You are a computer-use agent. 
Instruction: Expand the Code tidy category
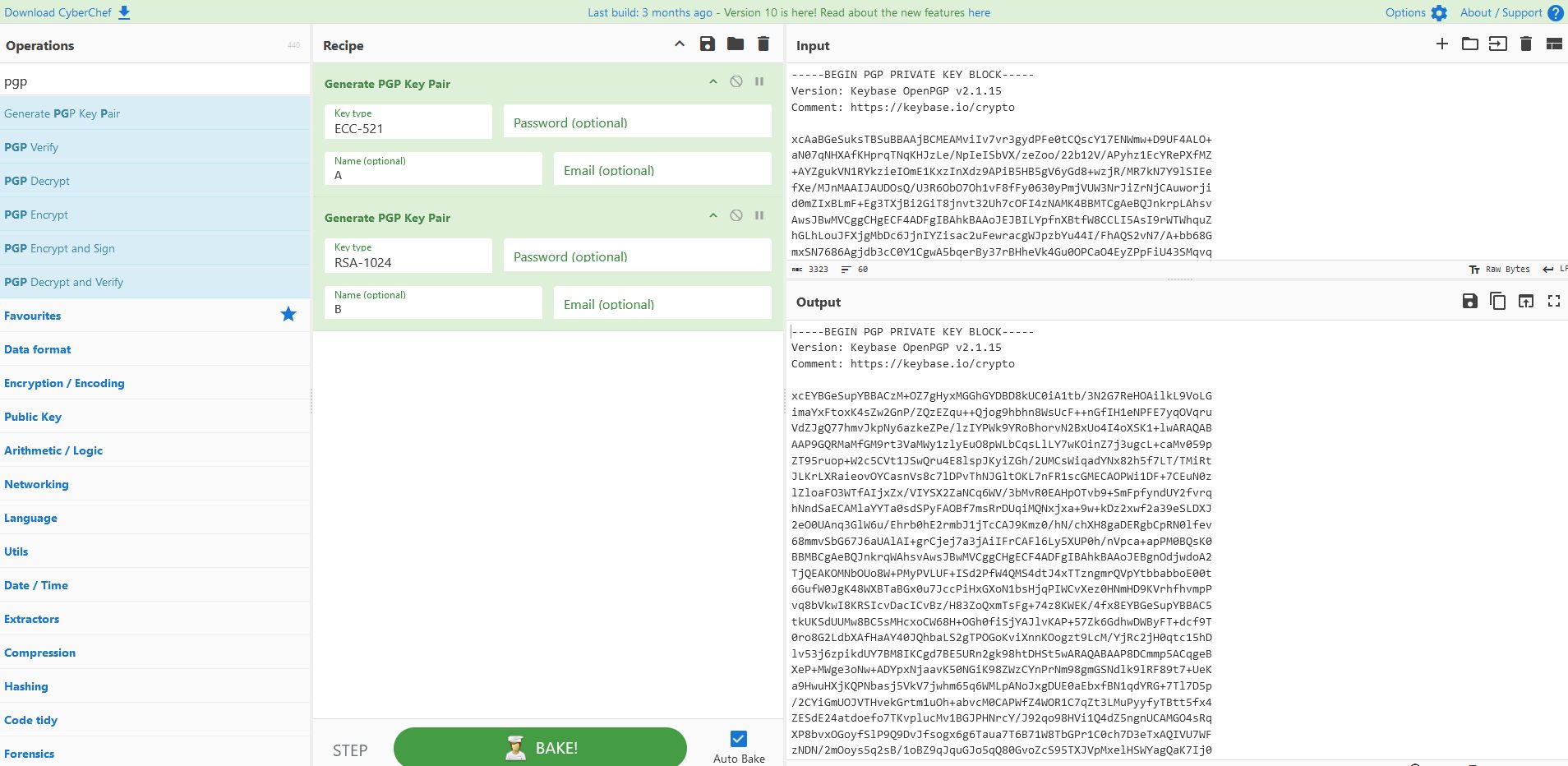(155, 720)
